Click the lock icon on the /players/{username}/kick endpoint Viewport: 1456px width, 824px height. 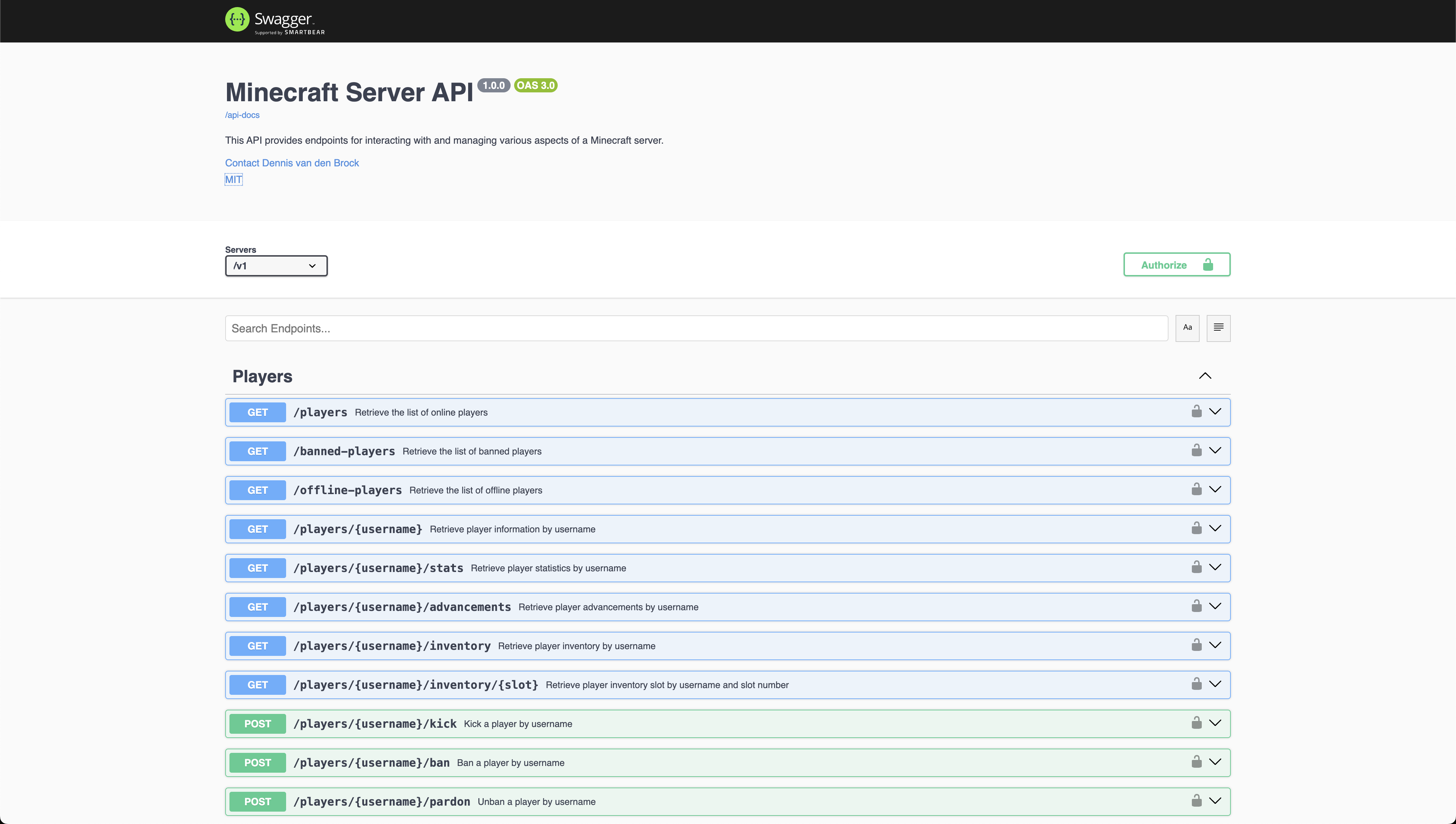(x=1197, y=723)
